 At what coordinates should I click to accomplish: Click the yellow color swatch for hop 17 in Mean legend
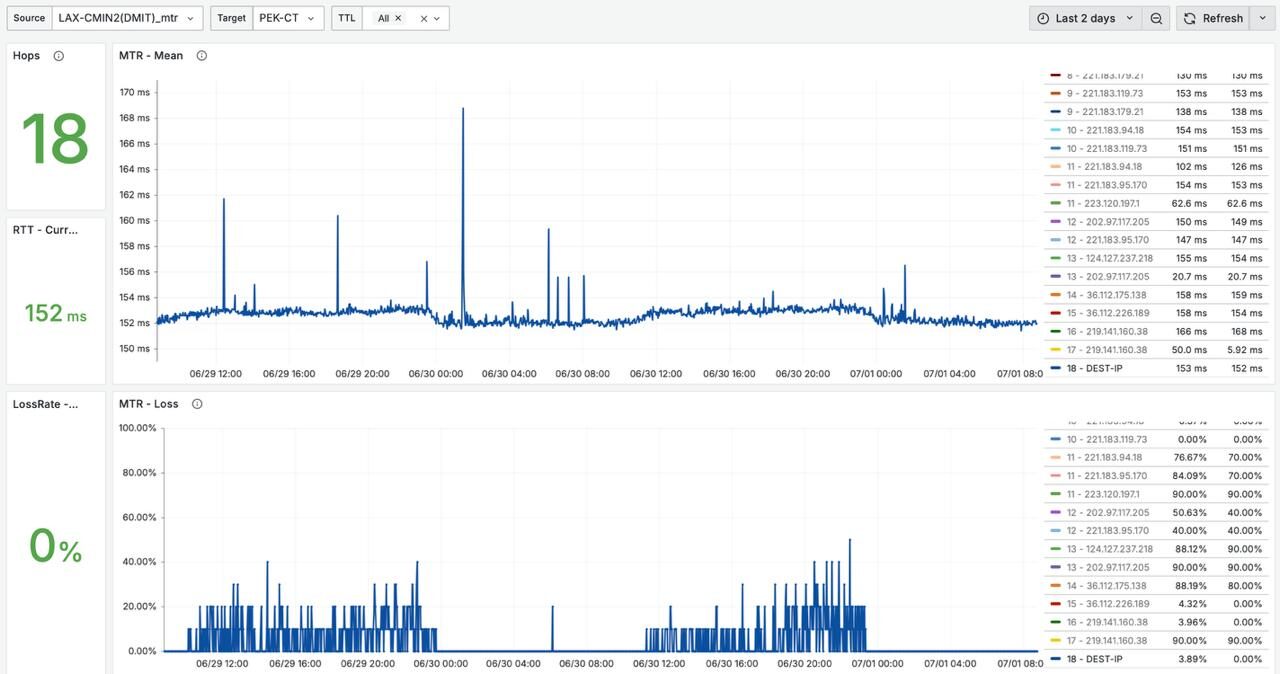point(1055,350)
